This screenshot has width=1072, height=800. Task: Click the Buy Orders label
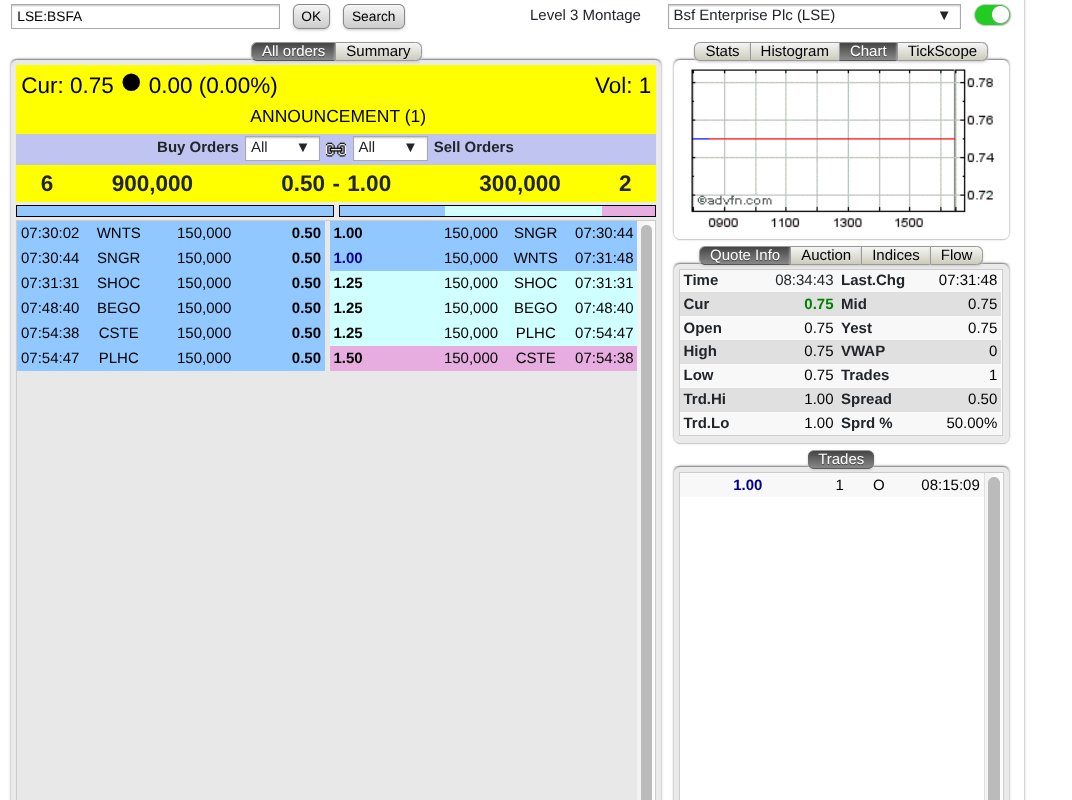click(x=198, y=147)
